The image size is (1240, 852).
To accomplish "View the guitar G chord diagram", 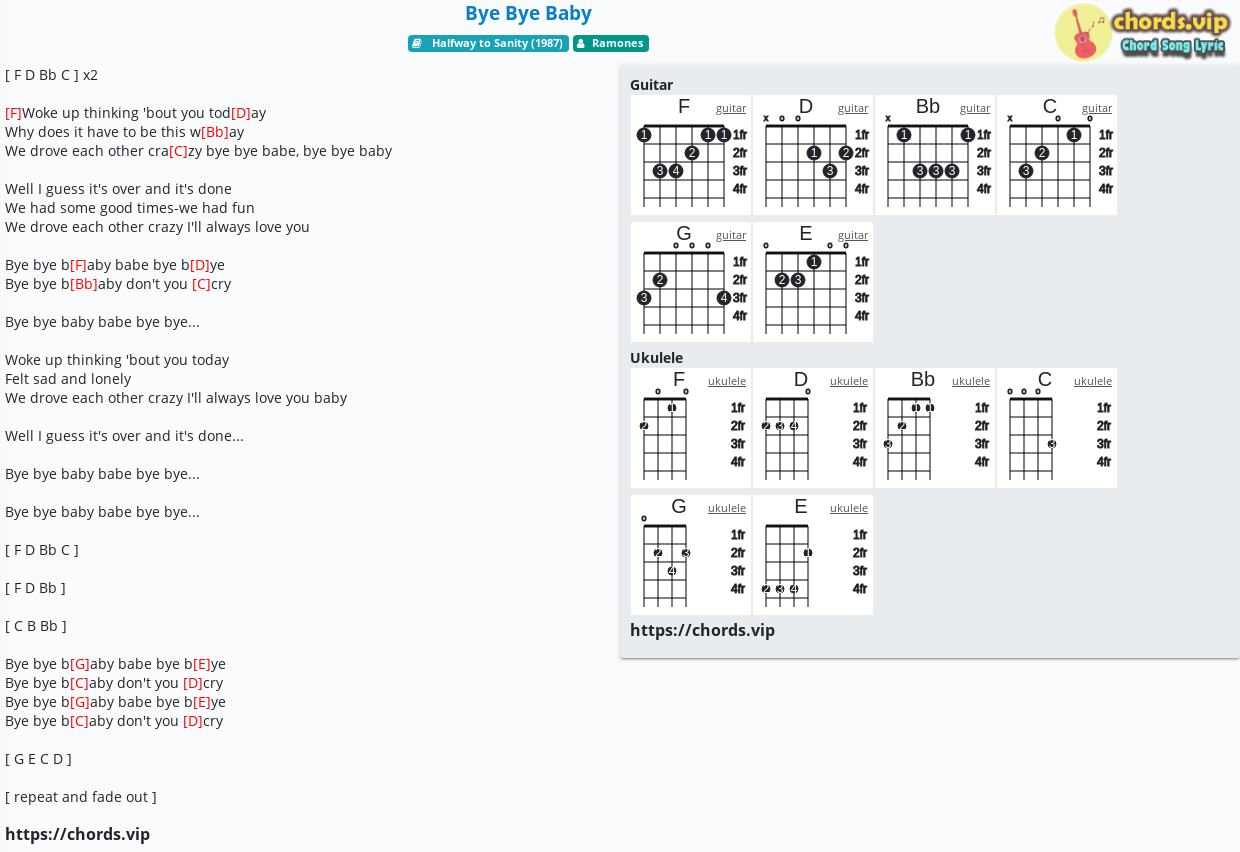I will (691, 282).
